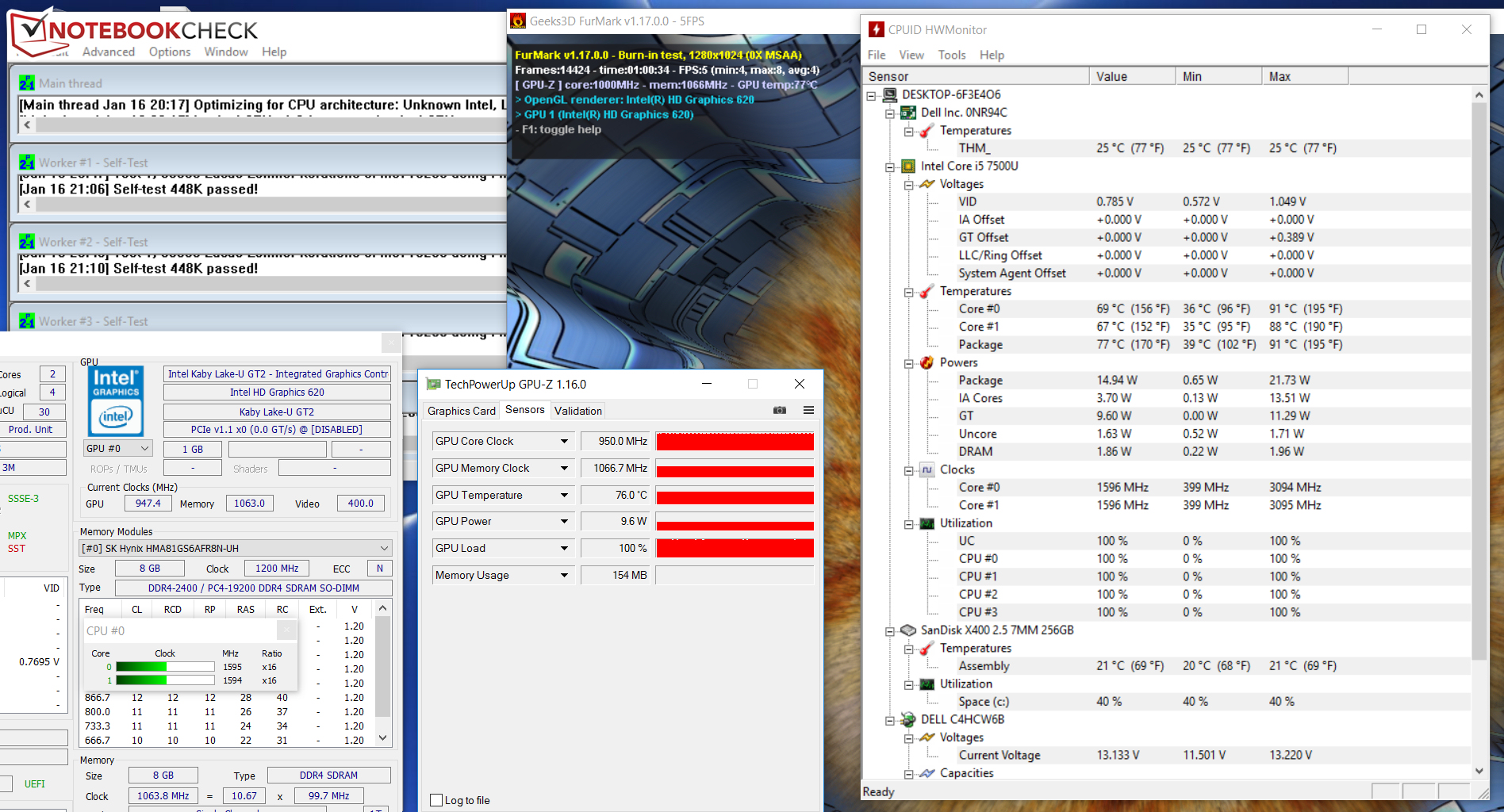Open the GPU Temperature sensor dropdown
The width and height of the screenshot is (1504, 812).
point(565,495)
